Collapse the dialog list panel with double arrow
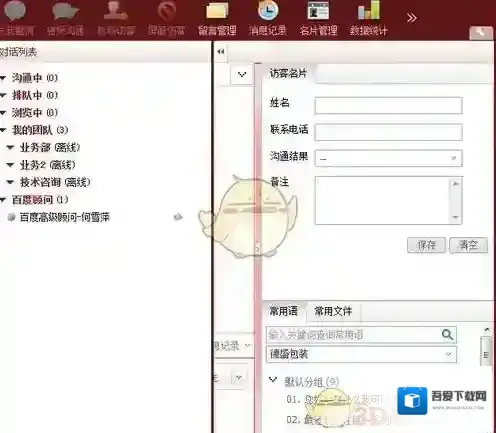 [220, 52]
